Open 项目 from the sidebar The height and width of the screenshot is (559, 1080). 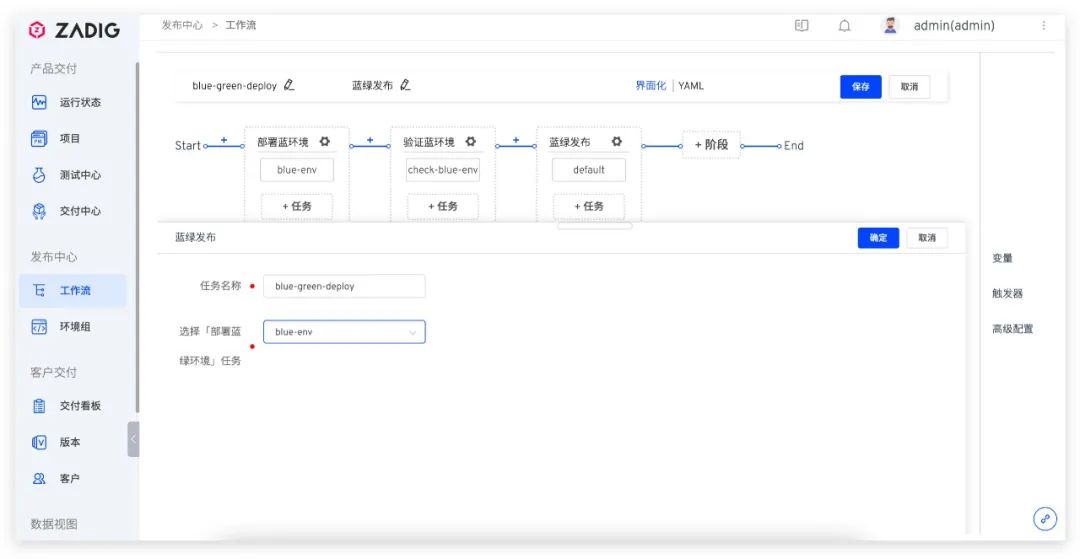68,138
